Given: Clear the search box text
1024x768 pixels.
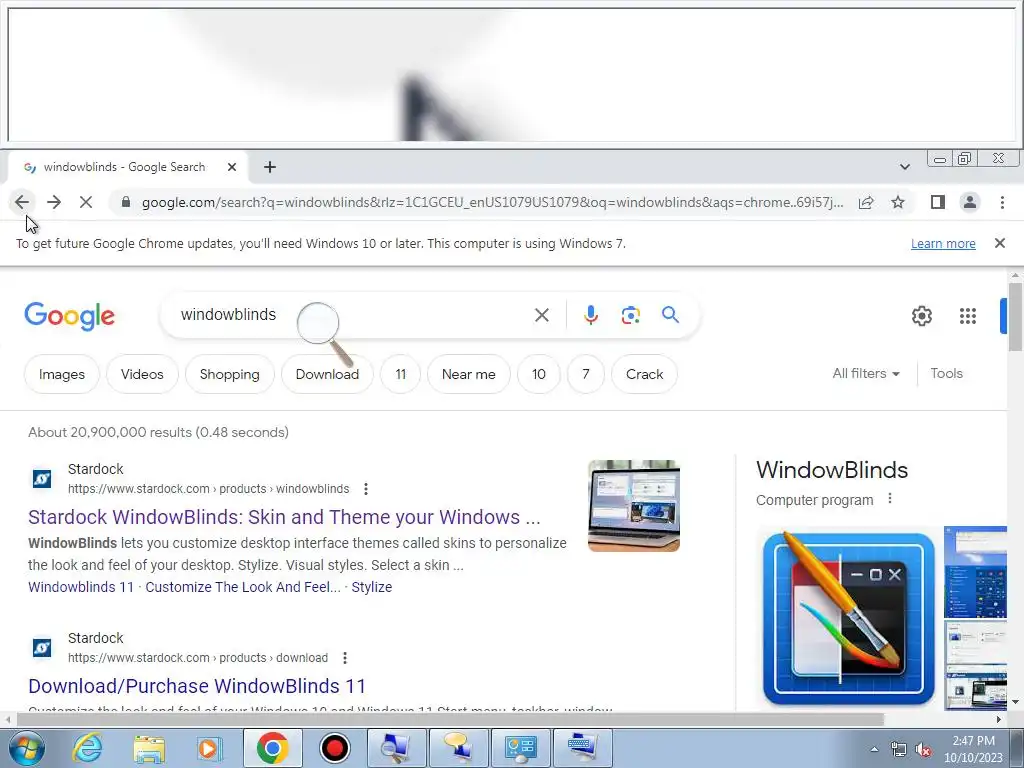Looking at the screenshot, I should 541,315.
